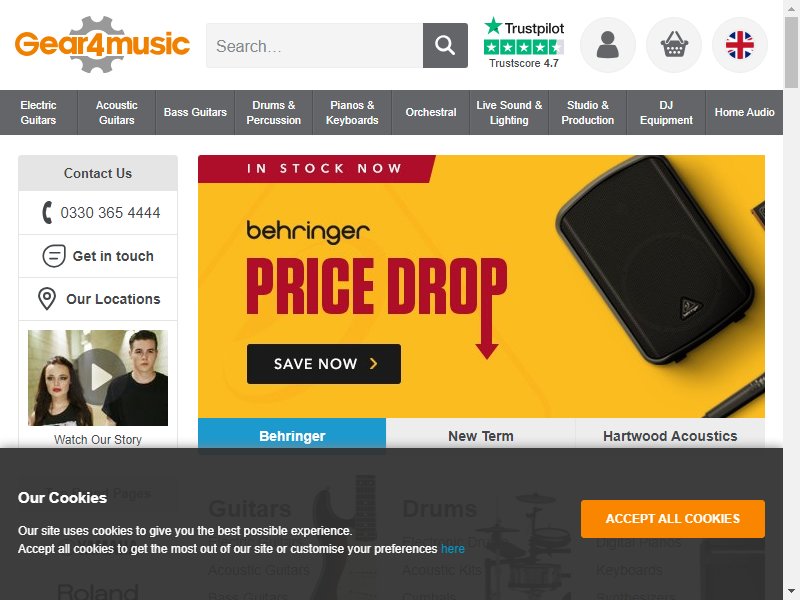Open the Drums & Percussion menu

tap(273, 113)
